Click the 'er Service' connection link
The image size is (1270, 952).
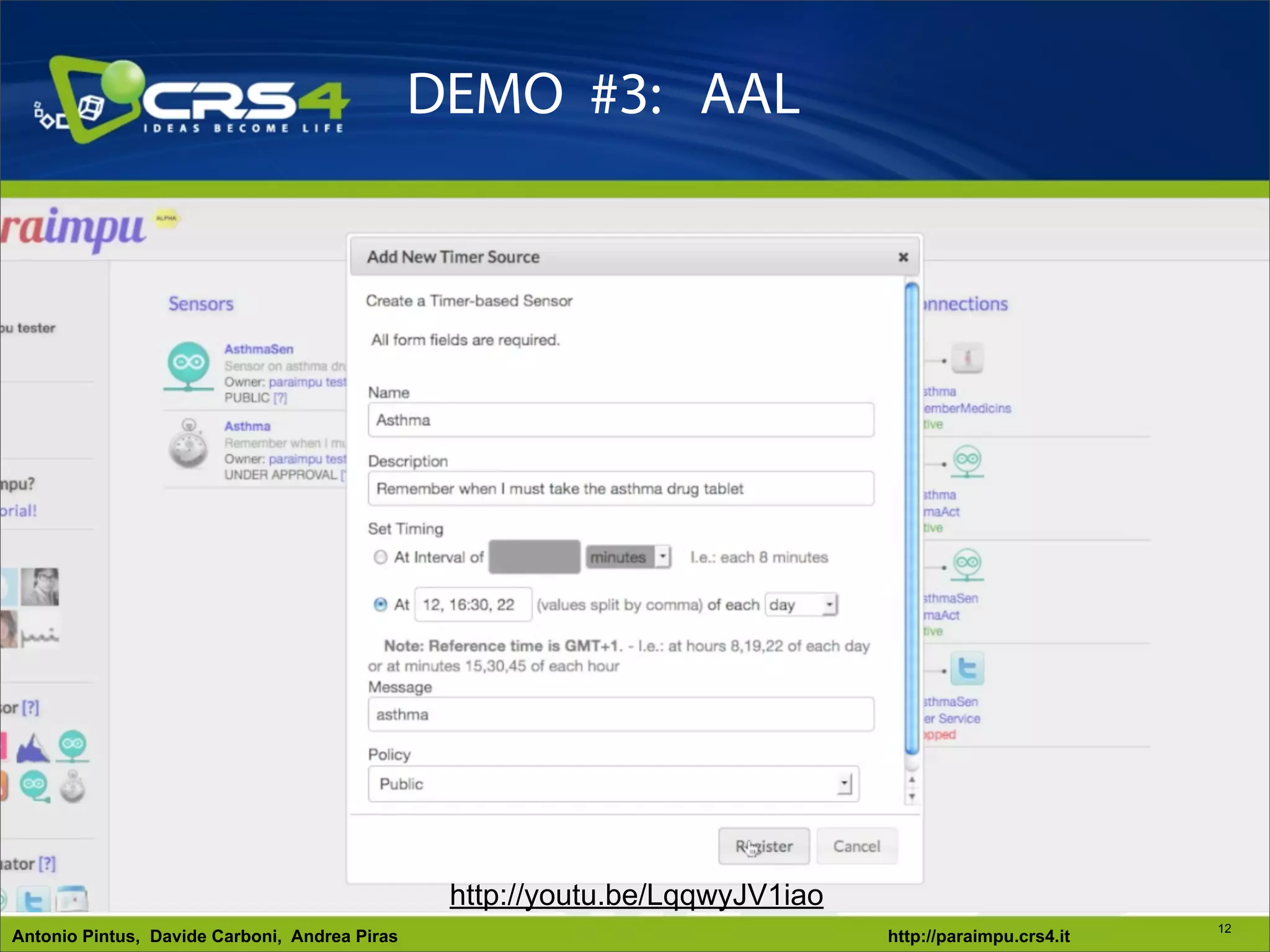pos(952,718)
